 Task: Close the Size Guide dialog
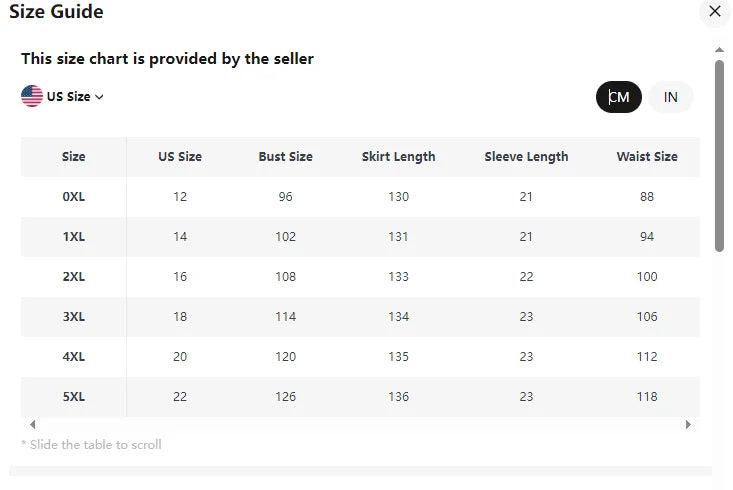coord(715,11)
